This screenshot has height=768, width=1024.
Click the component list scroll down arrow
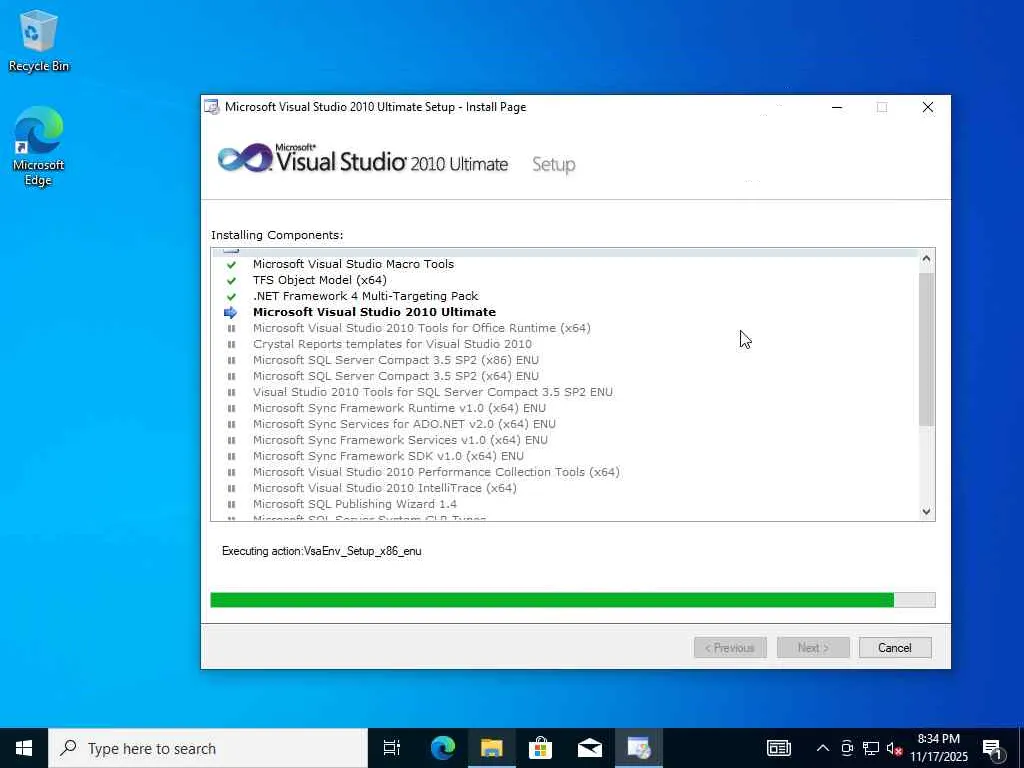[926, 512]
